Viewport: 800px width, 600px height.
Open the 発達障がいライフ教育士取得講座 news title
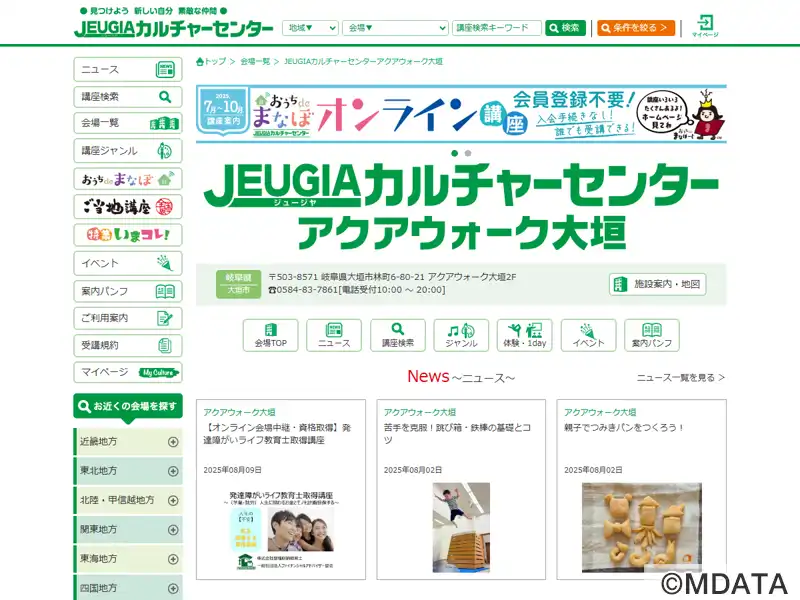coord(278,434)
